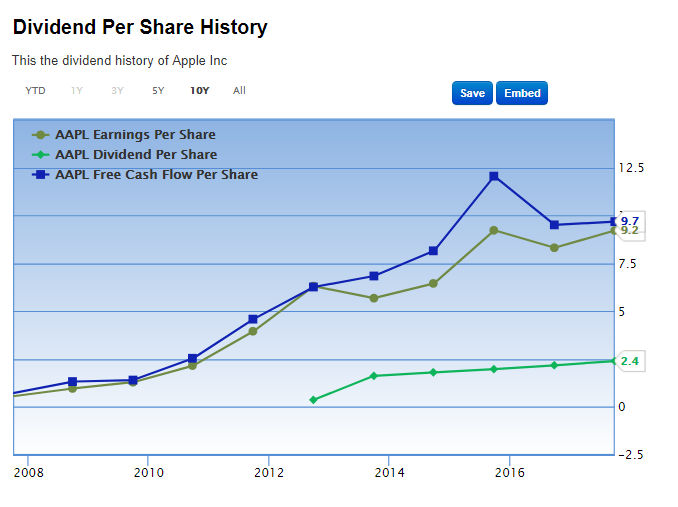Click the green Dividend Per Share legend marker

click(40, 155)
